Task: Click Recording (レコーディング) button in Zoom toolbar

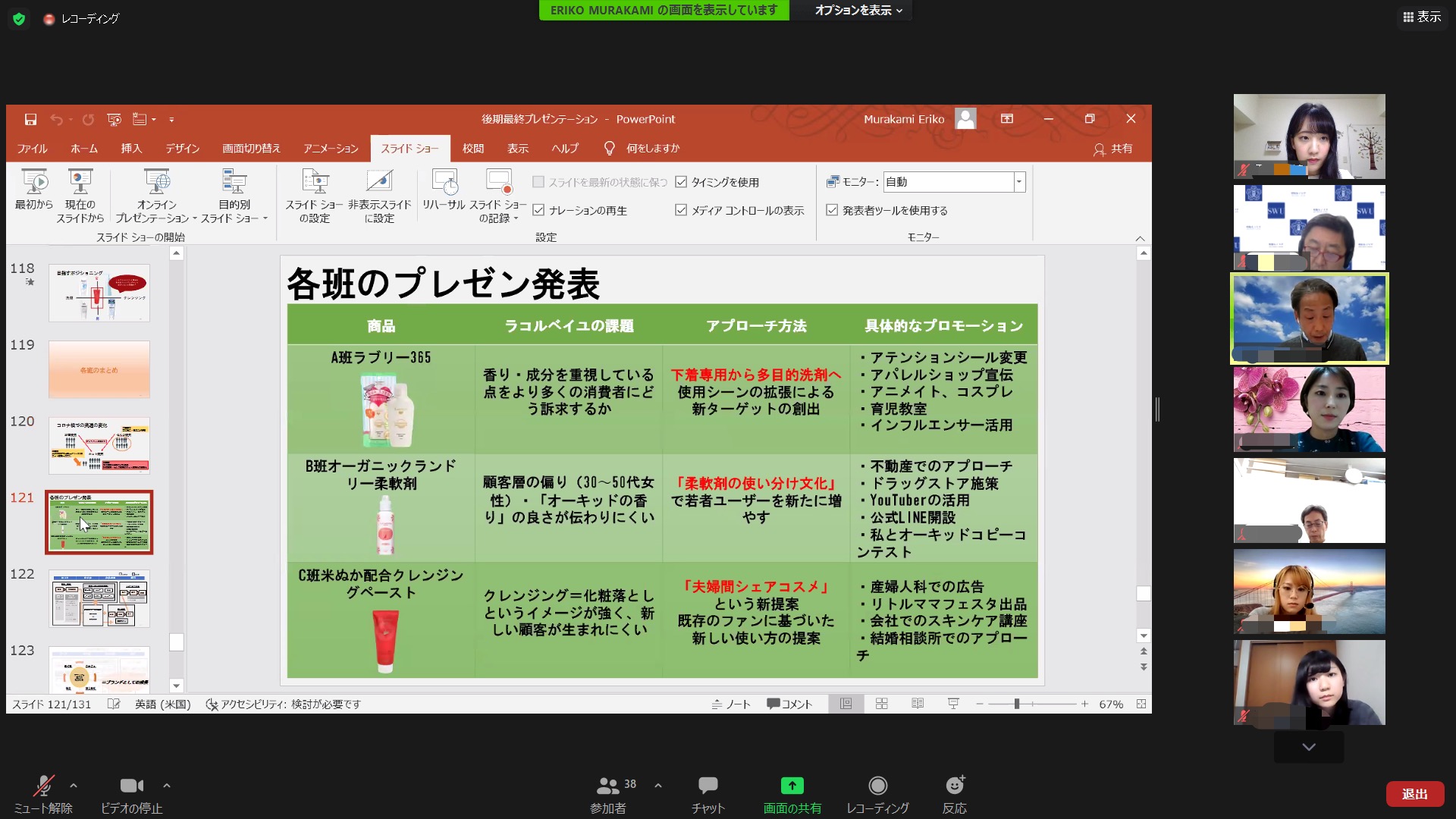Action: tap(877, 794)
